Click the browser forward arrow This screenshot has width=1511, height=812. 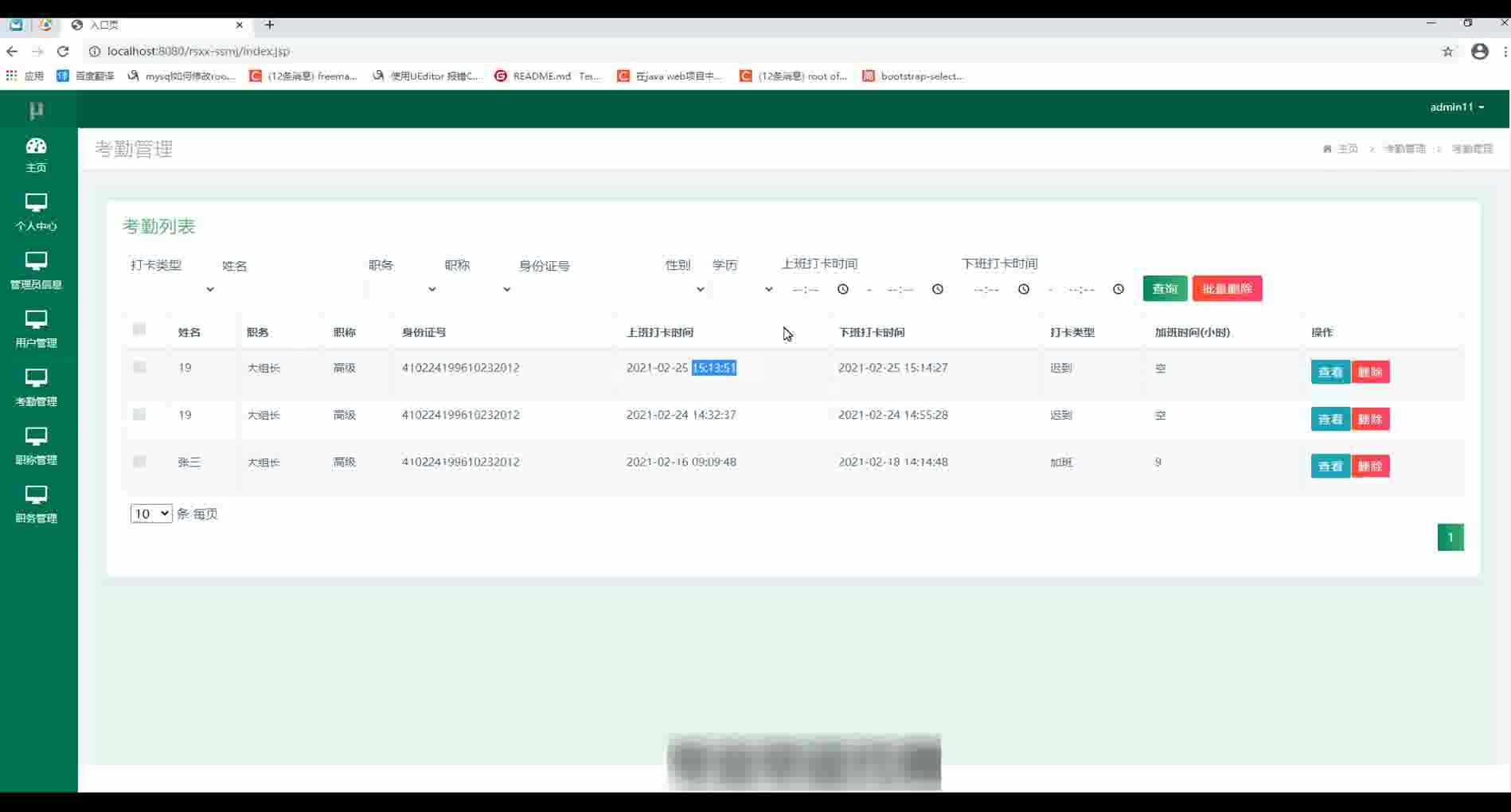click(x=37, y=51)
